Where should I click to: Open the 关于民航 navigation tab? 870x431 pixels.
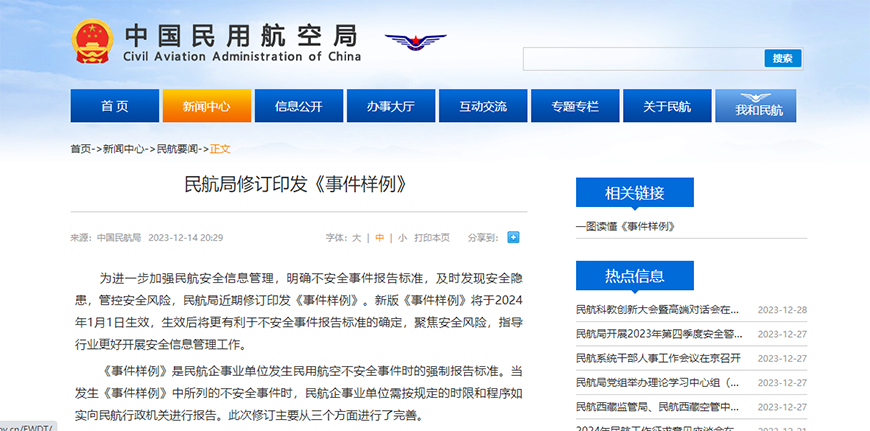[x=667, y=106]
